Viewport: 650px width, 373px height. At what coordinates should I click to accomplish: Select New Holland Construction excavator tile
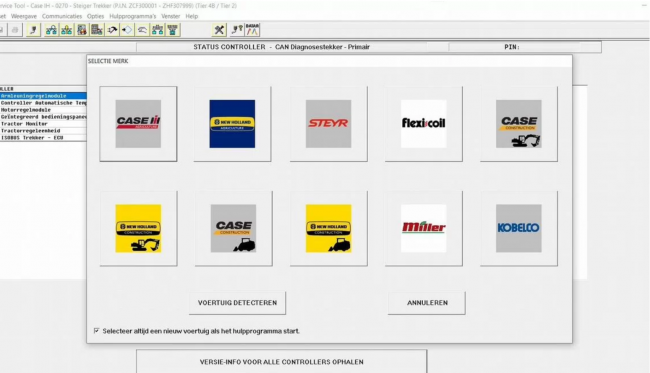point(138,228)
